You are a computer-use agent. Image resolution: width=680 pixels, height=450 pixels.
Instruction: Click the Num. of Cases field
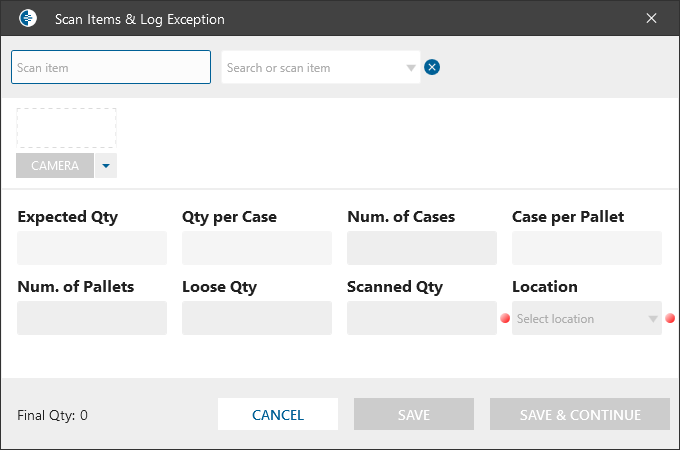(x=422, y=248)
